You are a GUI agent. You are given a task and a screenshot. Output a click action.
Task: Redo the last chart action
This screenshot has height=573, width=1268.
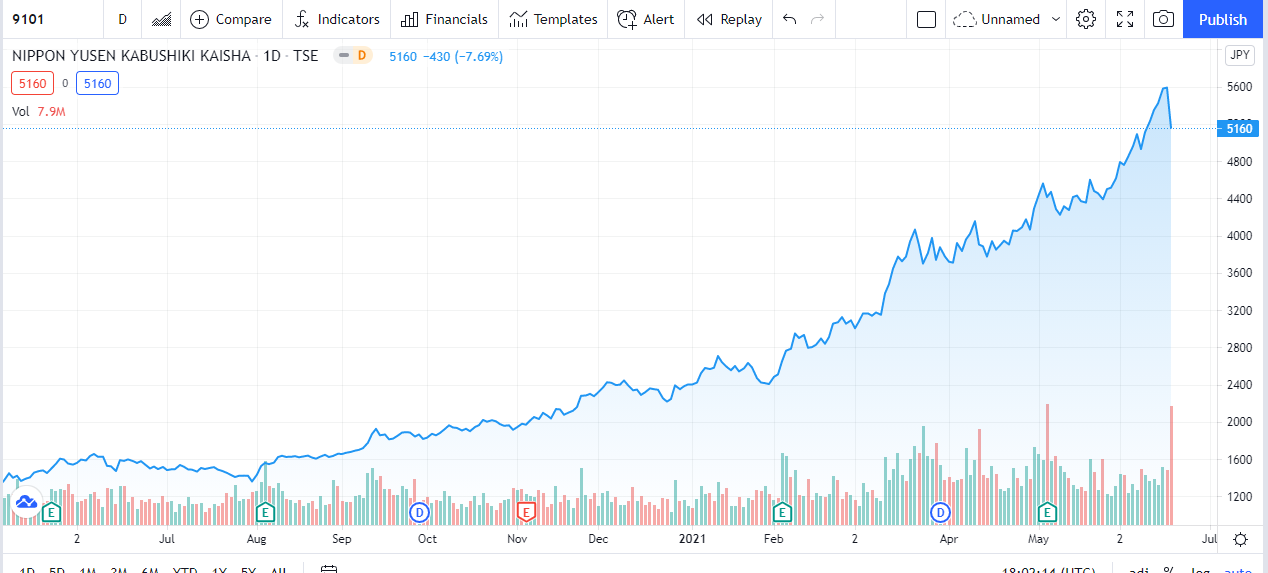(818, 19)
